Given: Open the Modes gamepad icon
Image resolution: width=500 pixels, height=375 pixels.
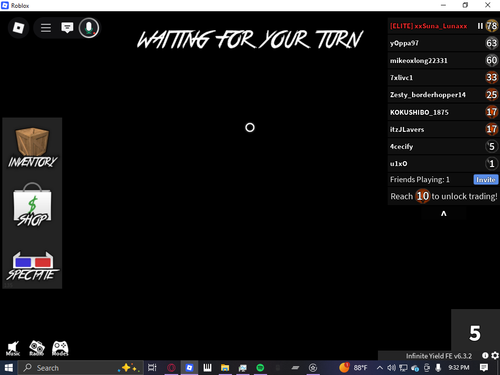Looking at the screenshot, I should tap(60, 348).
